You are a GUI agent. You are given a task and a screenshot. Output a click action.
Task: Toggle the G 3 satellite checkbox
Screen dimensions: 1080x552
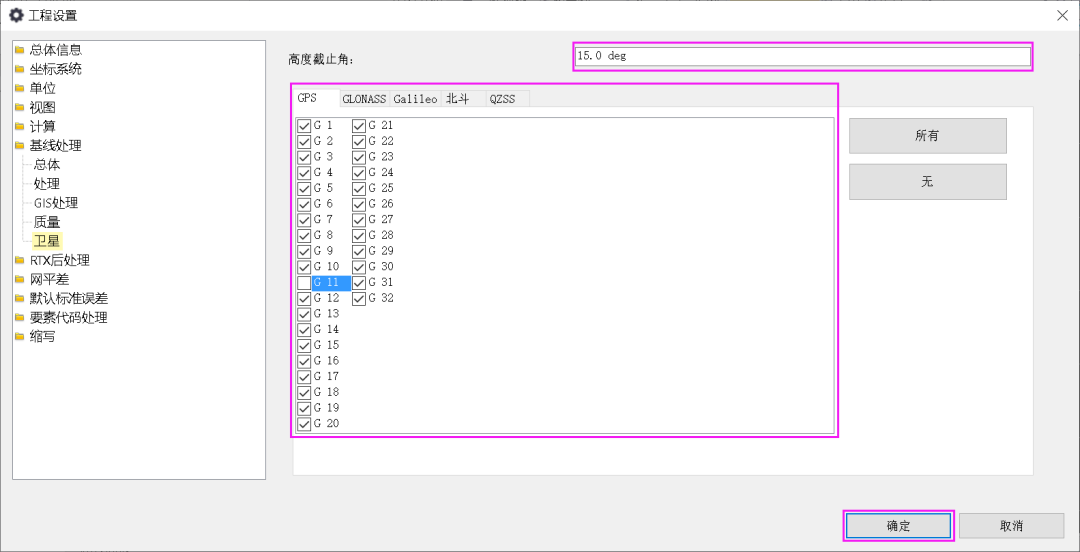click(x=304, y=156)
